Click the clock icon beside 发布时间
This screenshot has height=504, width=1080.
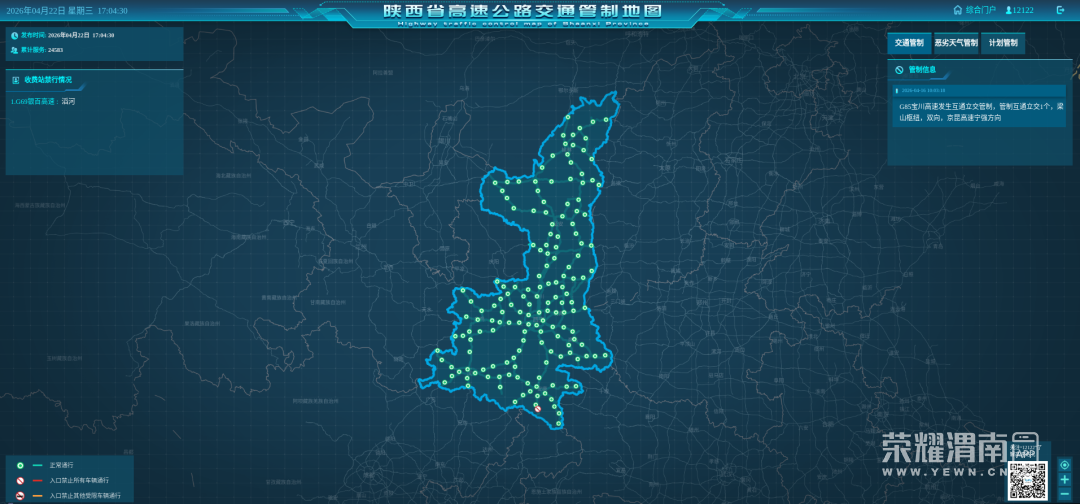coord(15,35)
